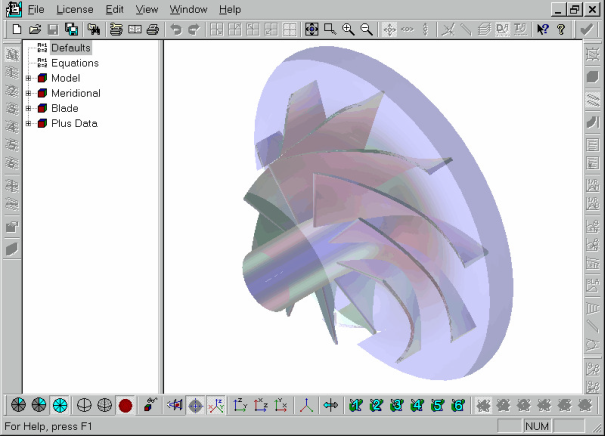
Task: Expand the Meridional tree node
Action: pos(29,93)
